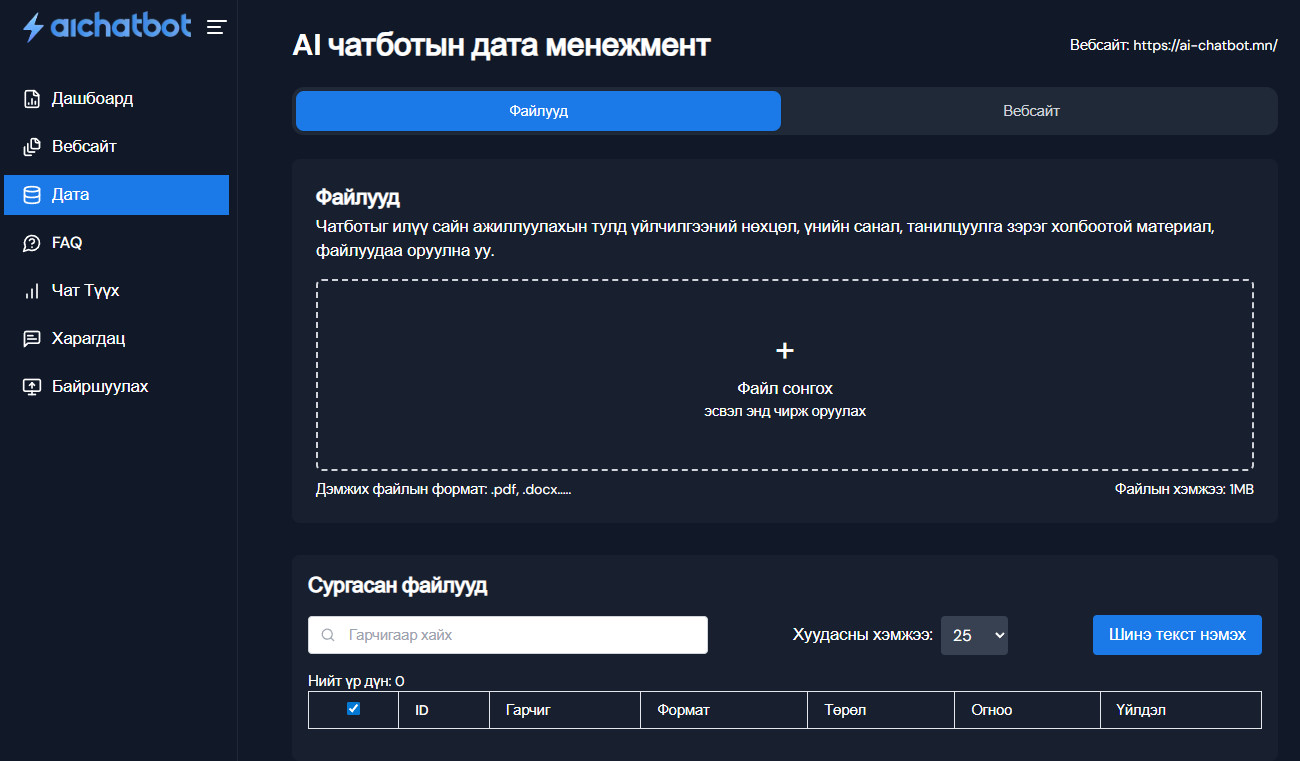The image size is (1300, 761).
Task: Click the Байршуулах upload screen icon
Action: (32, 387)
